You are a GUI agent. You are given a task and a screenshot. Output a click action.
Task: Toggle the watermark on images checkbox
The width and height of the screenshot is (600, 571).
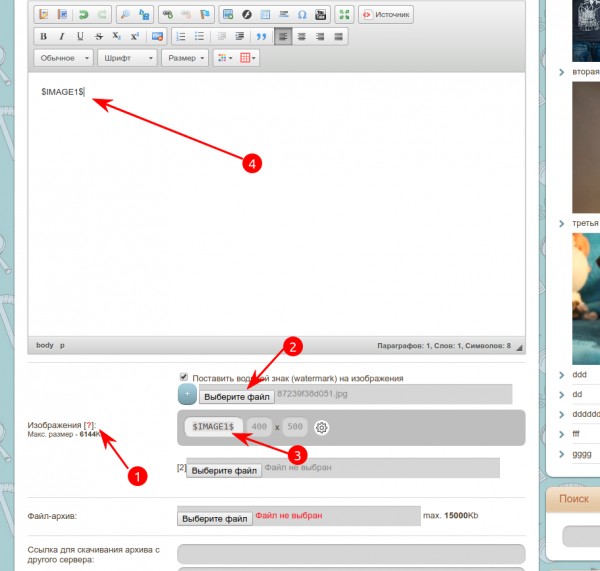tap(184, 377)
